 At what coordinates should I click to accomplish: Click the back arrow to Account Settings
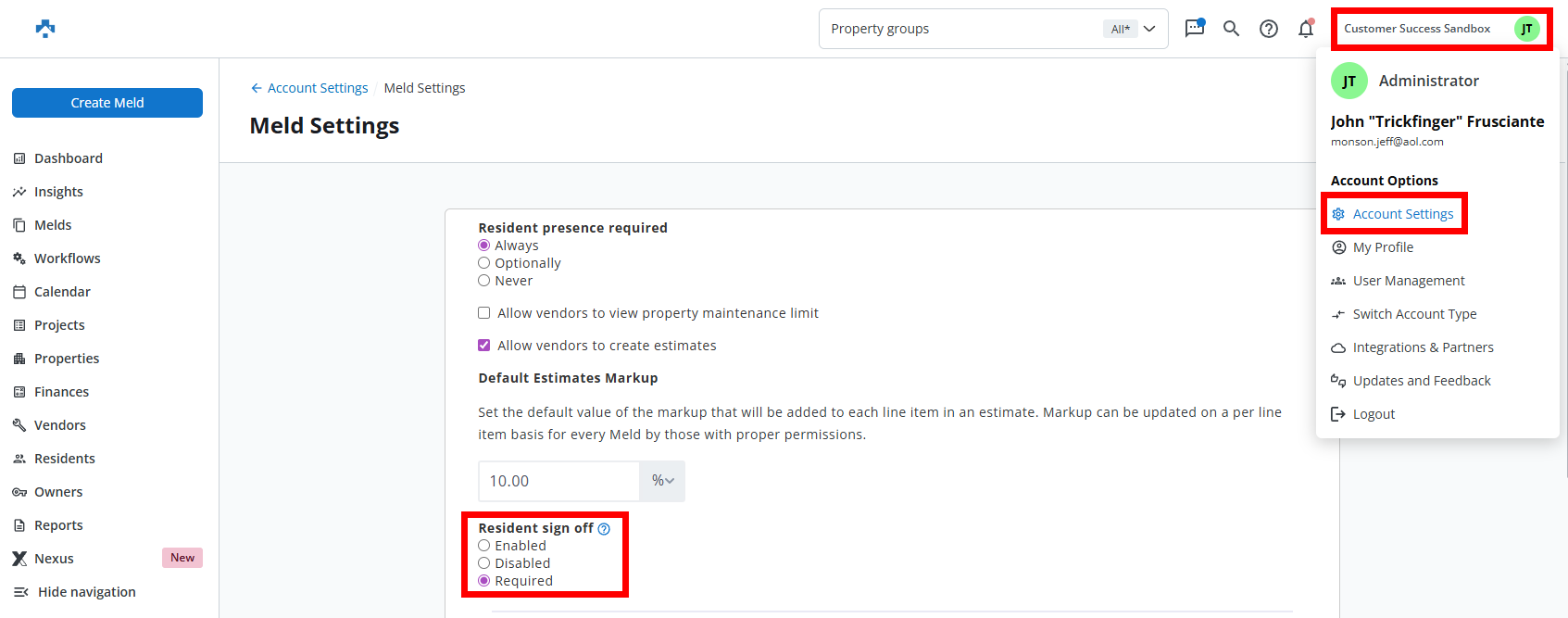[257, 88]
